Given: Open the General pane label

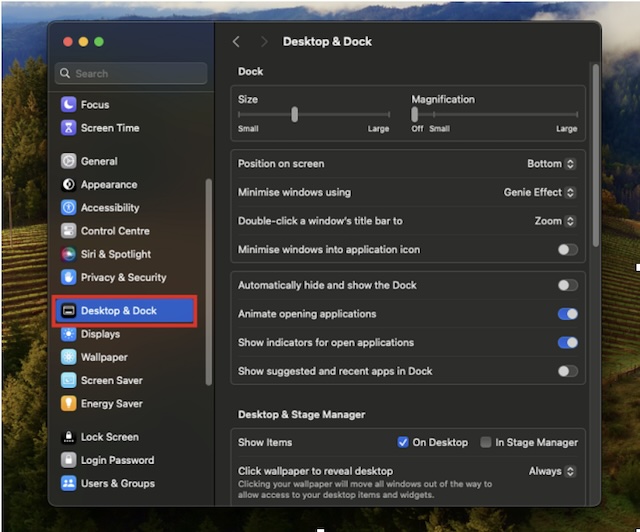Looking at the screenshot, I should [99, 161].
